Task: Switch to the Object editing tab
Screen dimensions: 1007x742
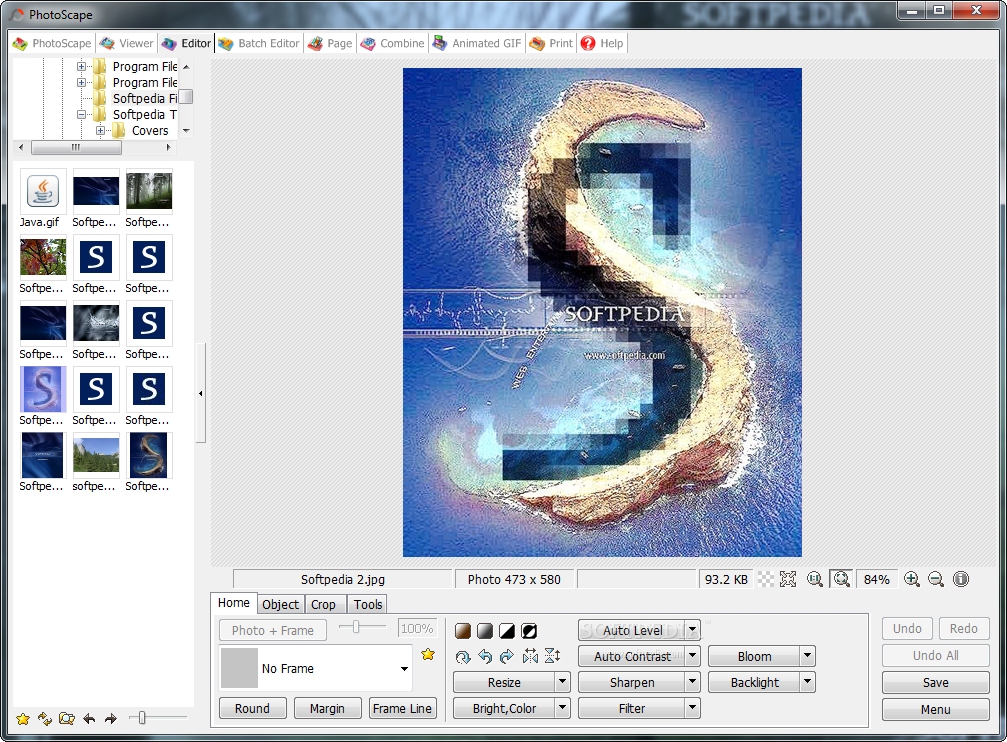Action: point(280,605)
